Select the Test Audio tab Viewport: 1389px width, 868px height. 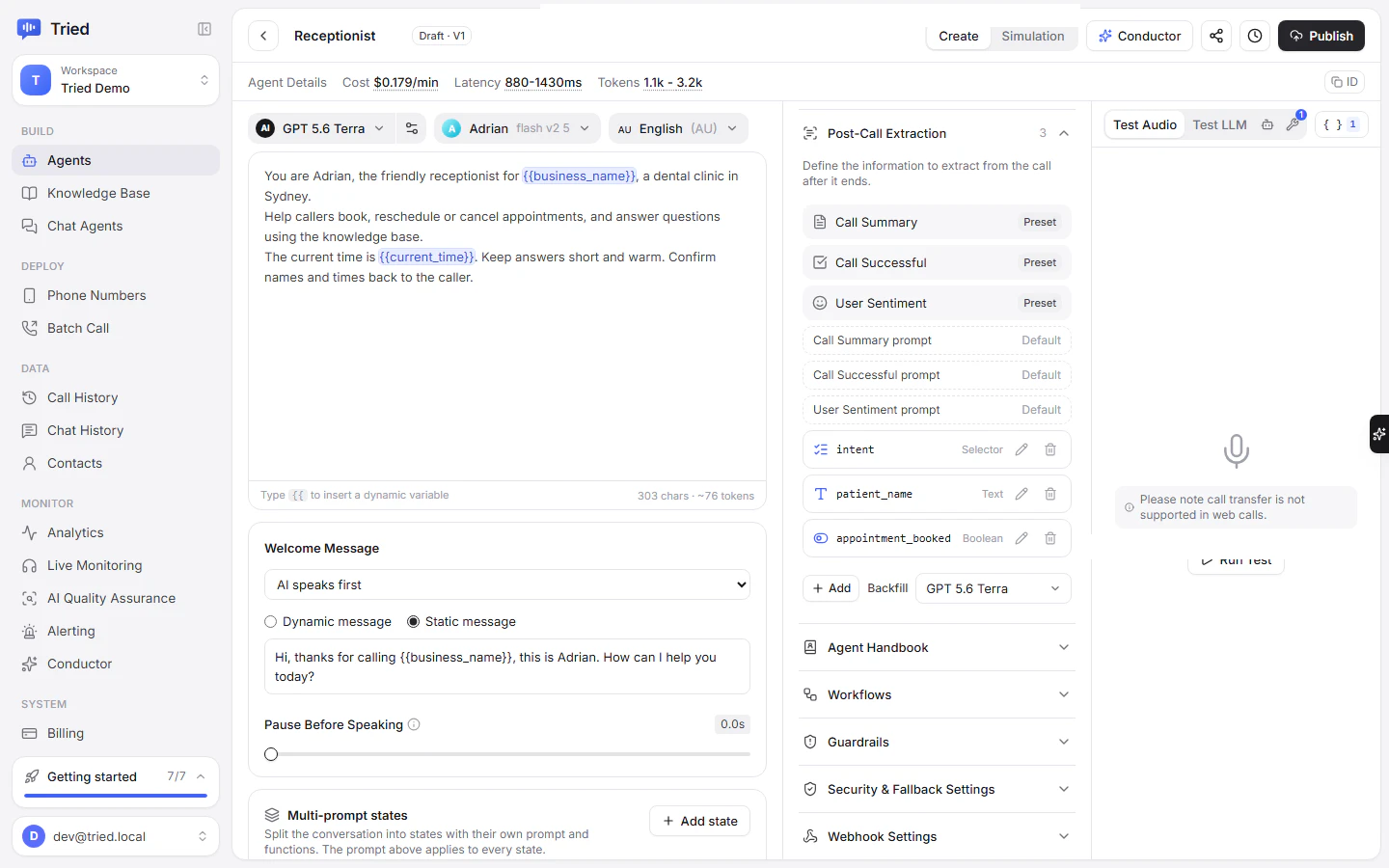[x=1145, y=124]
